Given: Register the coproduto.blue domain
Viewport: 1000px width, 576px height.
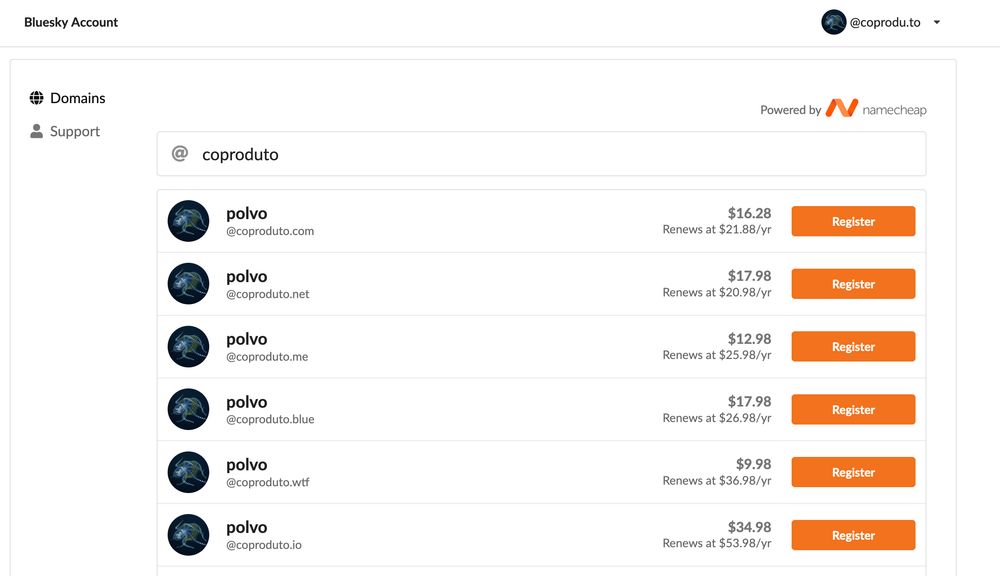Looking at the screenshot, I should 853,410.
